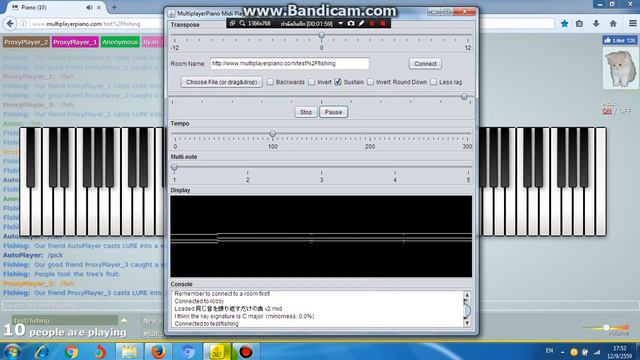Open the Firefox hamburger menu
This screenshot has width=640, height=360.
(633, 24)
